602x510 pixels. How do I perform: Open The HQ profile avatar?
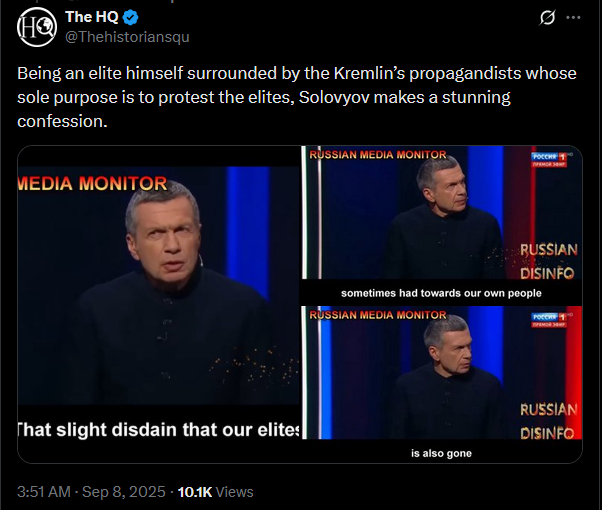coord(38,27)
